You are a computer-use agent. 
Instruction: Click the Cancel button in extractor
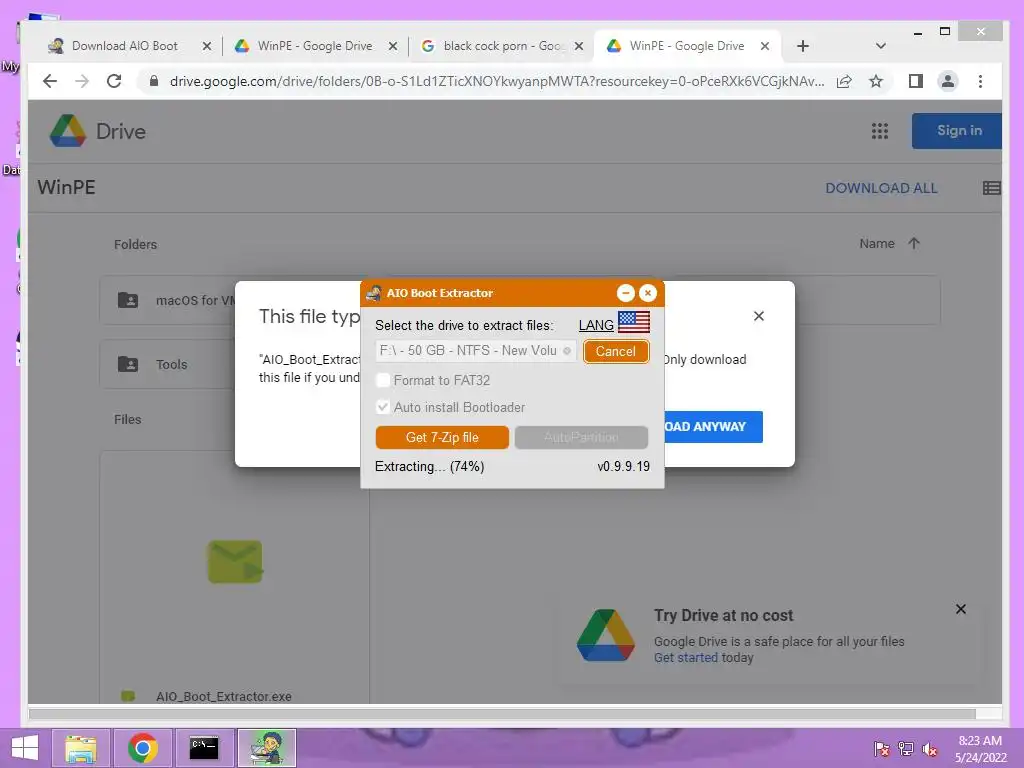[x=615, y=351]
